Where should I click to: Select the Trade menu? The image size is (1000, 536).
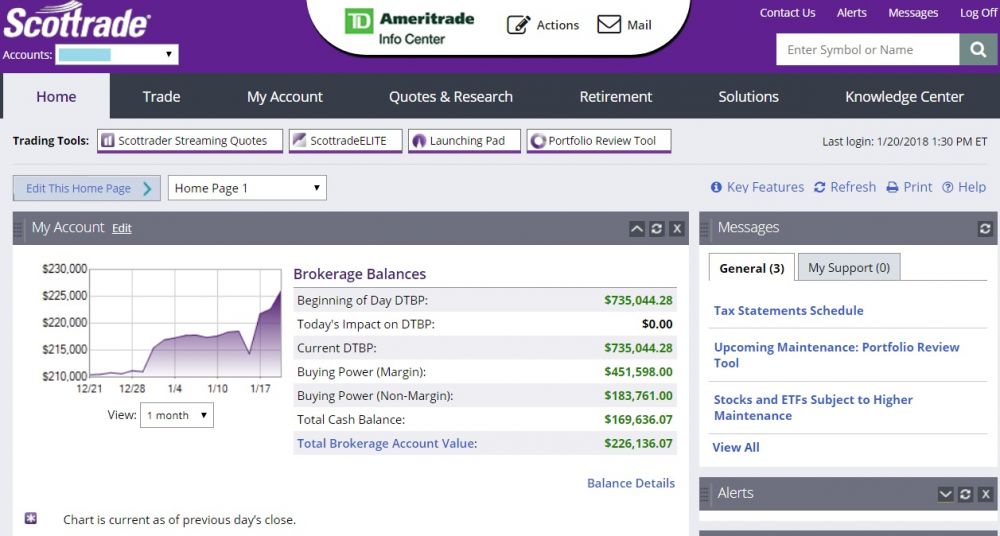(x=161, y=97)
